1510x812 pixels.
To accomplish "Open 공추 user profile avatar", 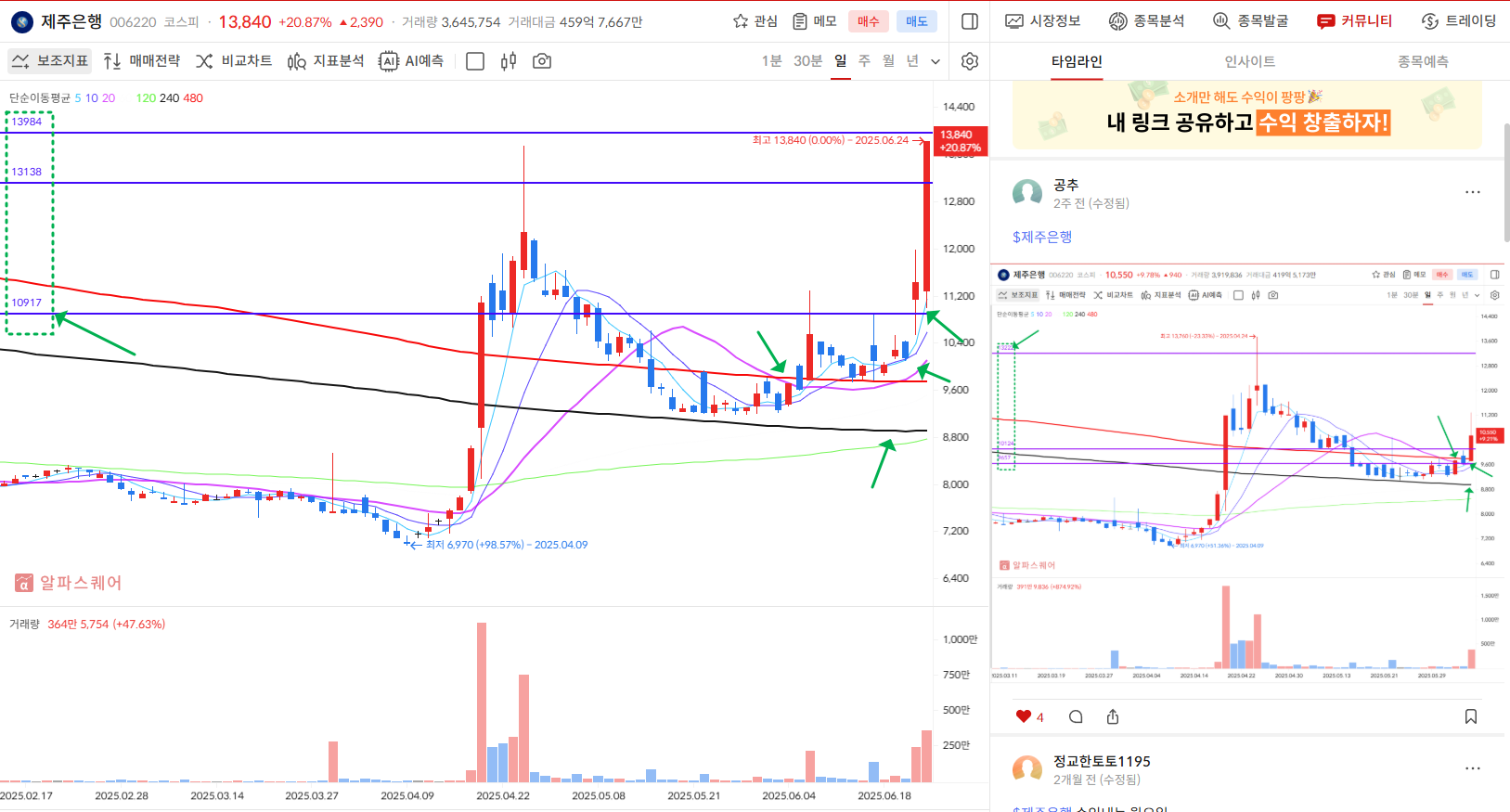I will [x=1027, y=194].
